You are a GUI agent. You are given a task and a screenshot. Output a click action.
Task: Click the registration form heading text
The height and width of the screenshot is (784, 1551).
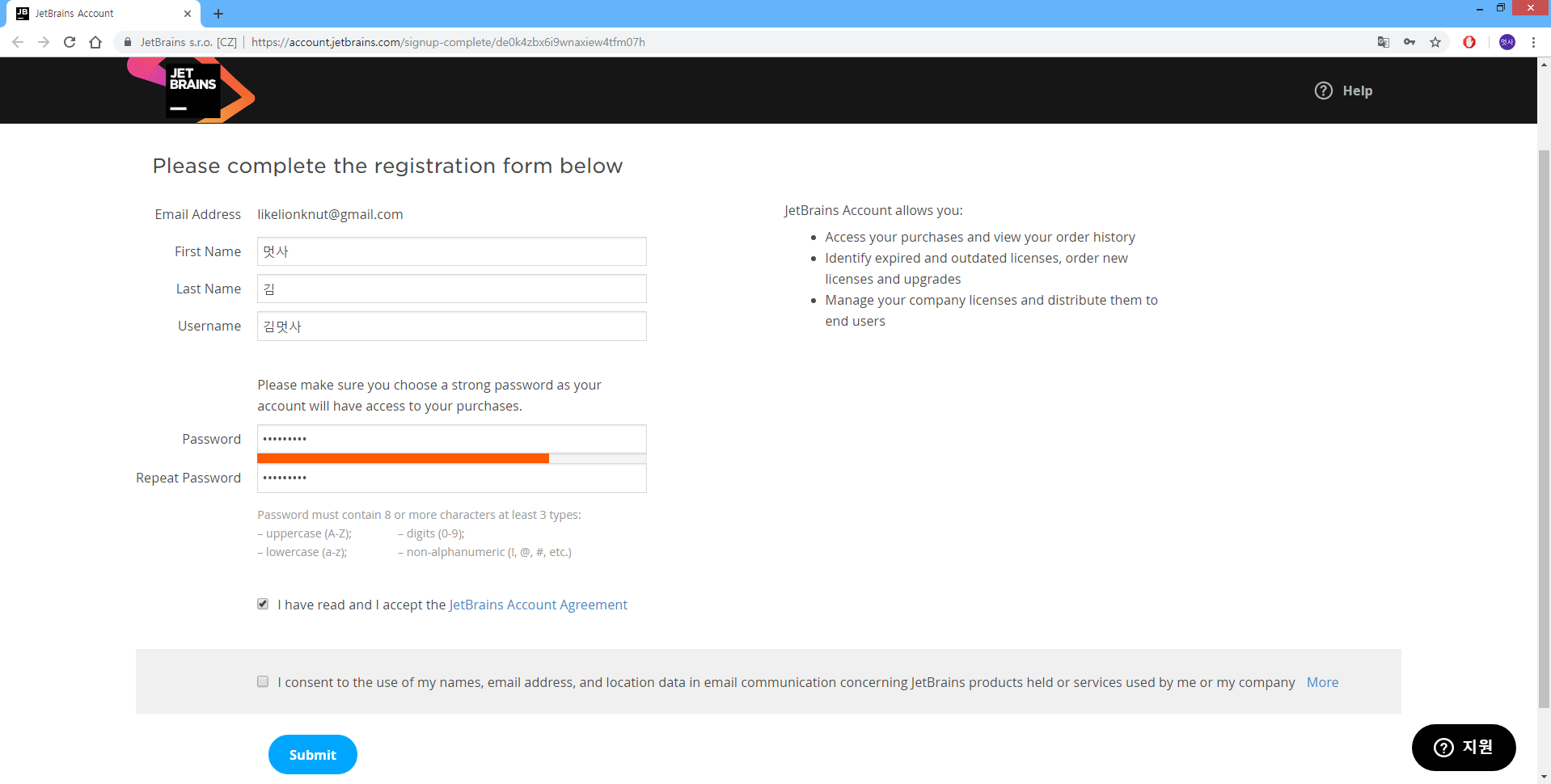(x=387, y=166)
